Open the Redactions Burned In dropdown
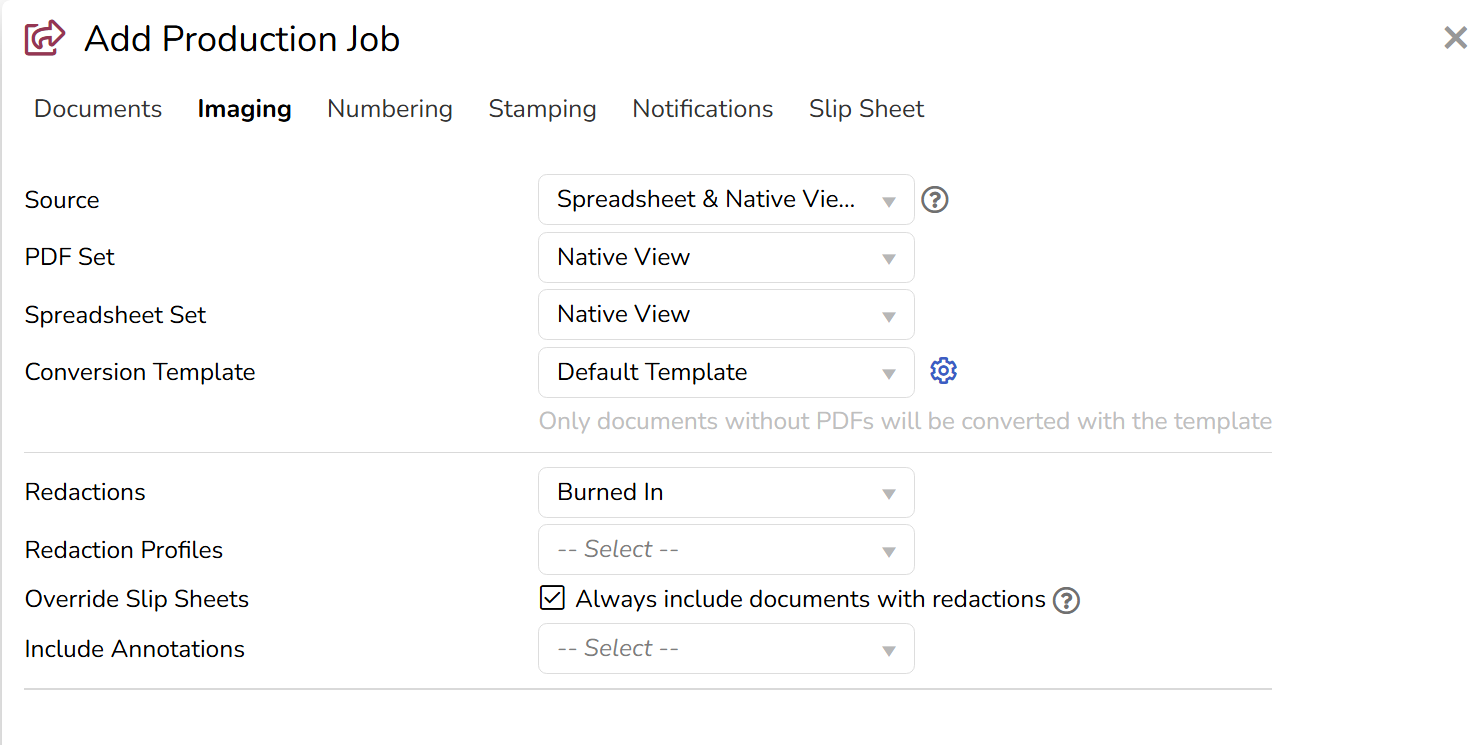Viewport: 1477px width, 745px height. pyautogui.click(x=725, y=492)
